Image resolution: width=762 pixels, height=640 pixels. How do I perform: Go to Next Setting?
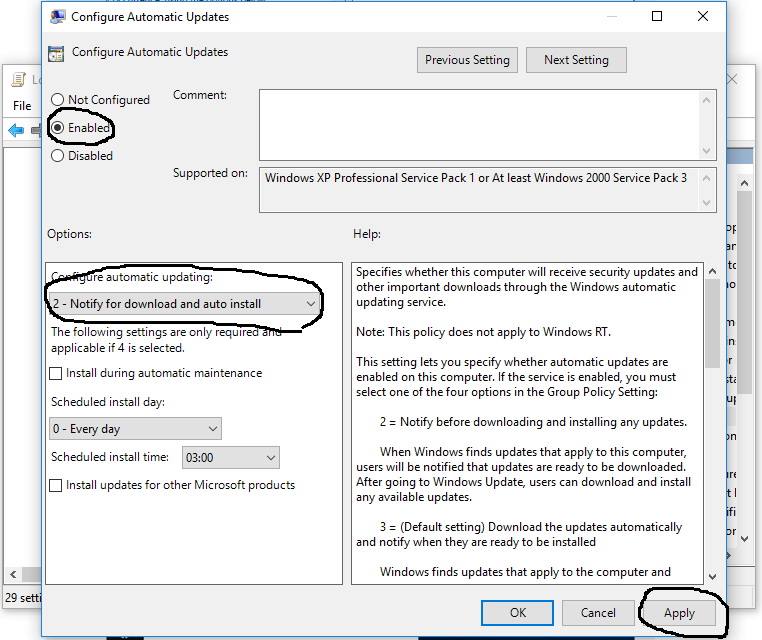point(576,60)
